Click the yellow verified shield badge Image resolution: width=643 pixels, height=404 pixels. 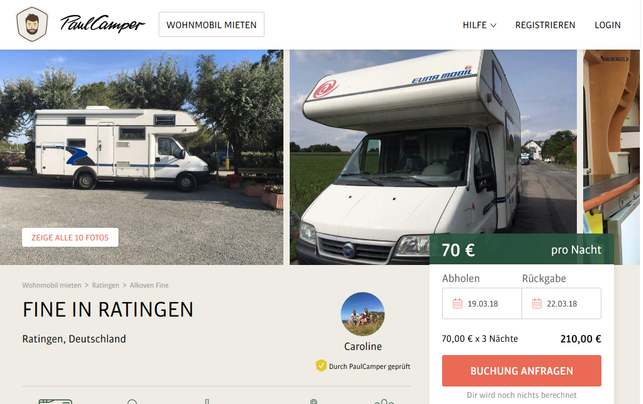click(321, 365)
